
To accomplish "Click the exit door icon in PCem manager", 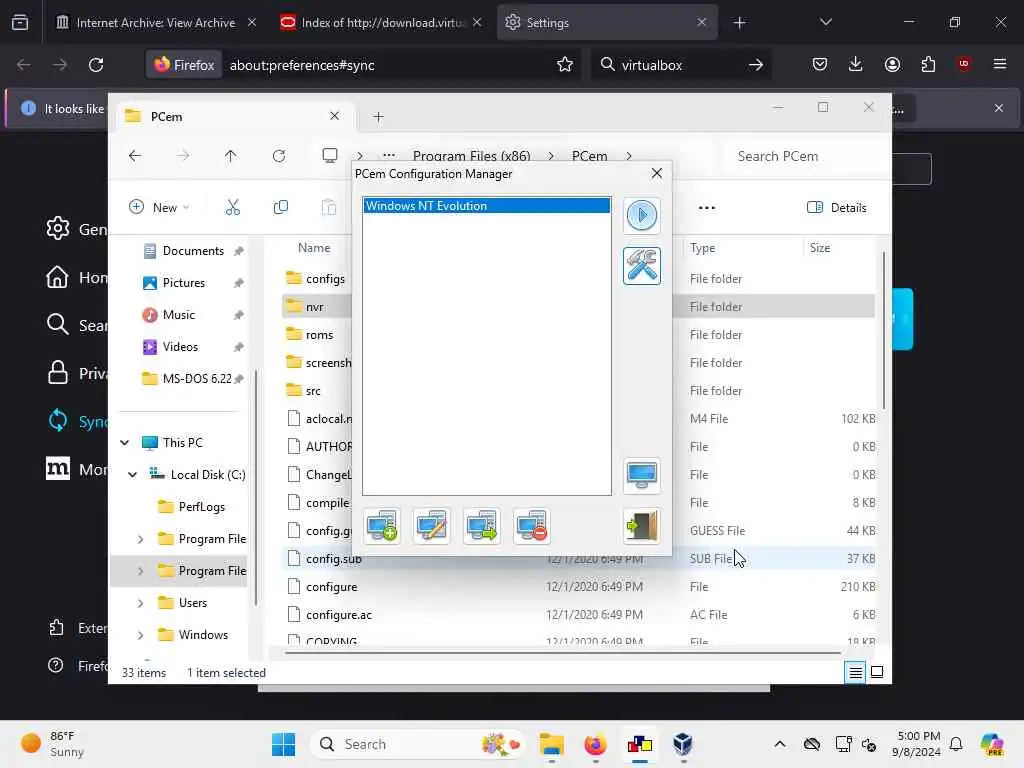I will 641,526.
